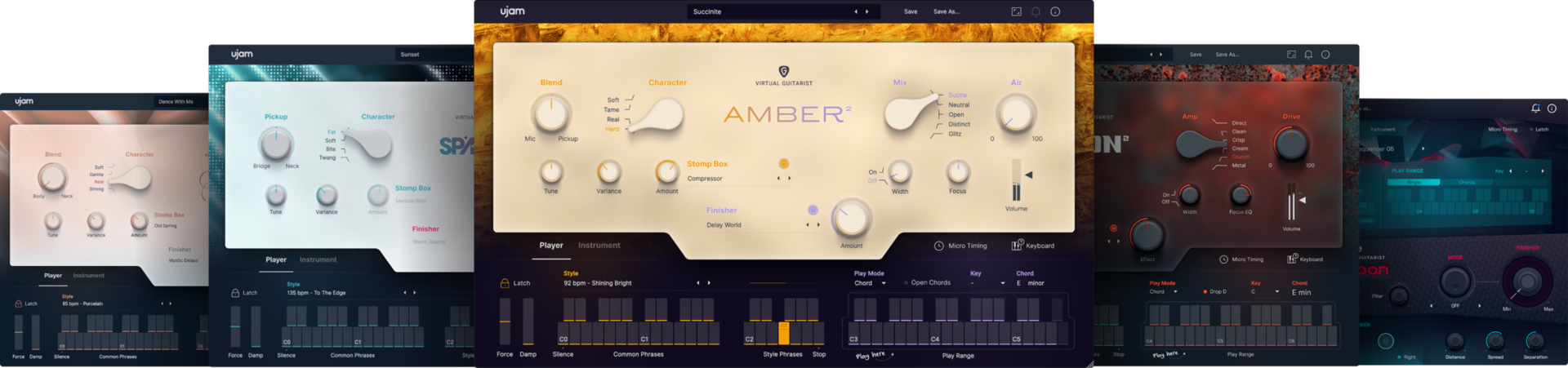This screenshot has width=1568, height=368.
Task: Click the Tune knob in Amber
Action: 551,172
